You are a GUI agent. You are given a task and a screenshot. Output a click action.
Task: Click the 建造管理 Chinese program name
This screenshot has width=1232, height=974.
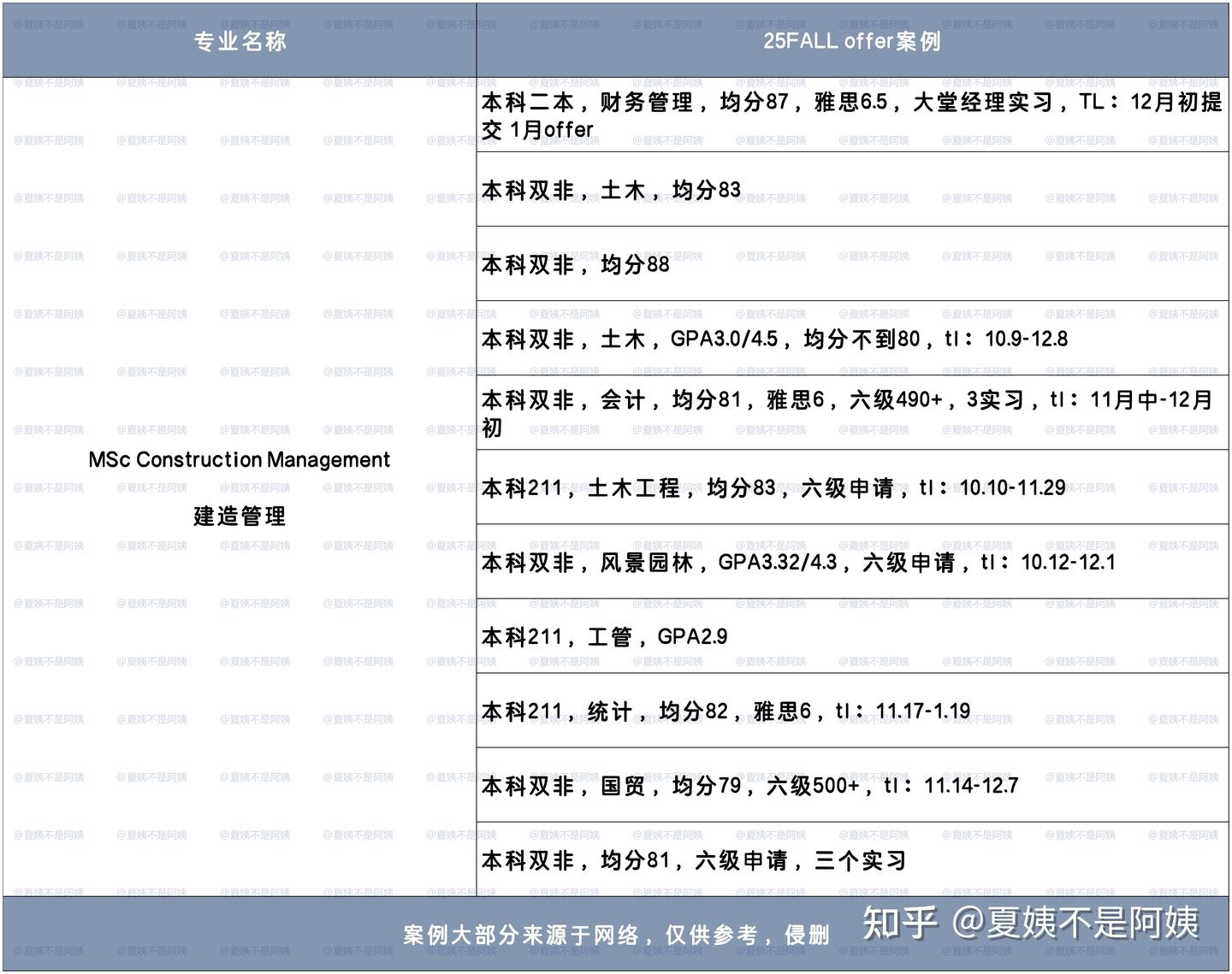click(x=240, y=516)
